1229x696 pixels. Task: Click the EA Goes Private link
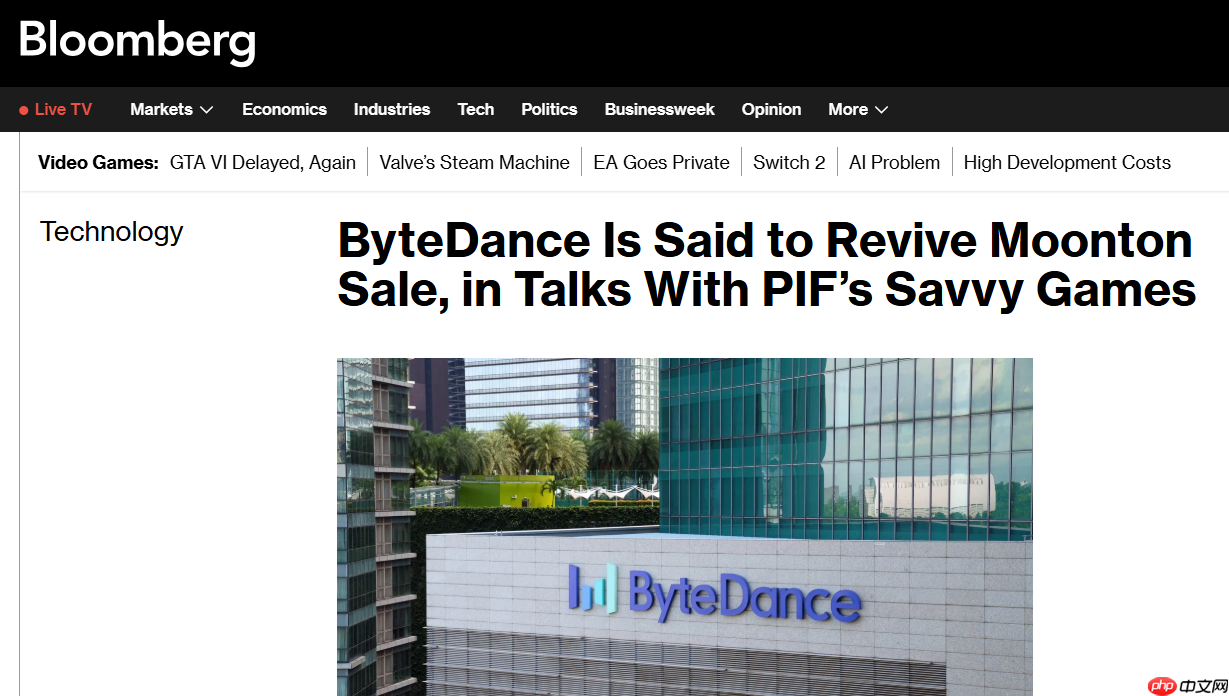661,163
